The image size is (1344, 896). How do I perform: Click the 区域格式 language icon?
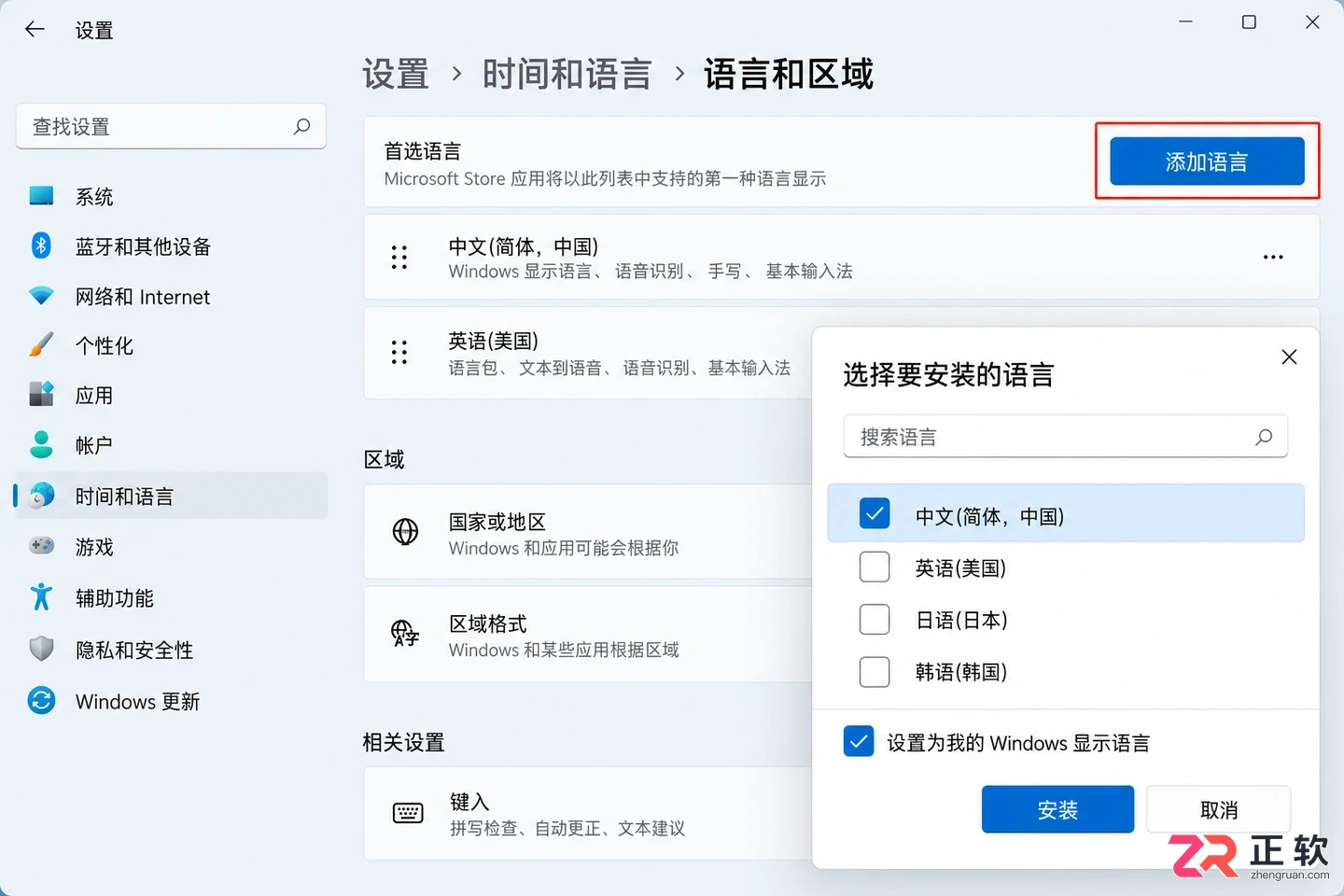405,634
